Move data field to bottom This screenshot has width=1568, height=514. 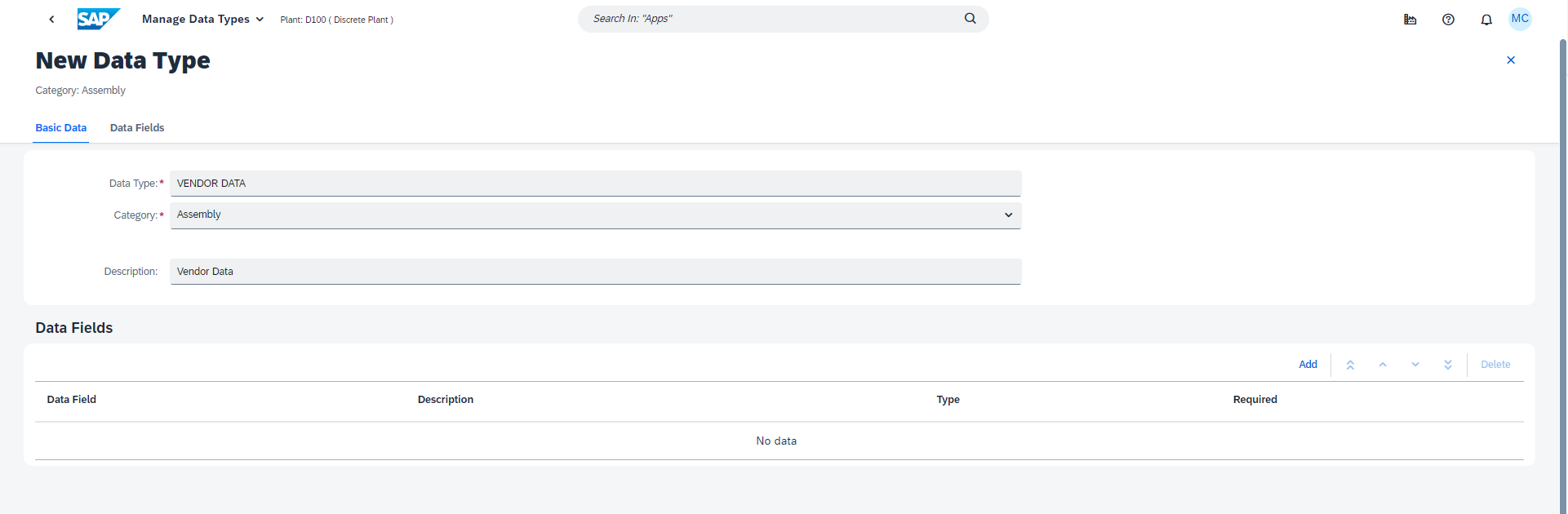point(1447,365)
